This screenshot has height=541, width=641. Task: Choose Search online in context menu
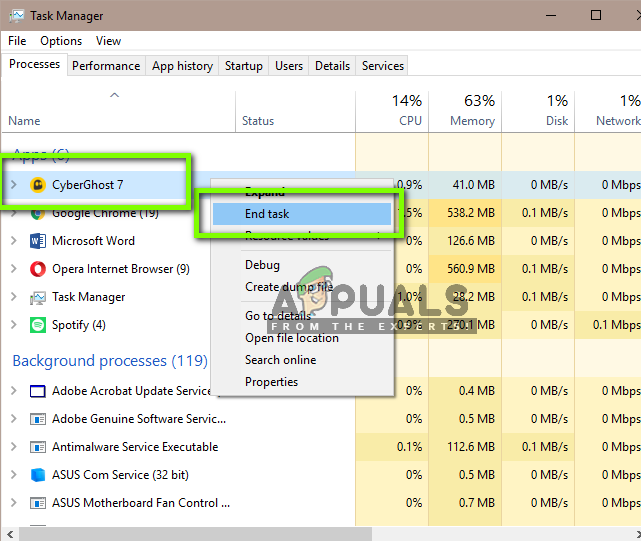pyautogui.click(x=302, y=360)
